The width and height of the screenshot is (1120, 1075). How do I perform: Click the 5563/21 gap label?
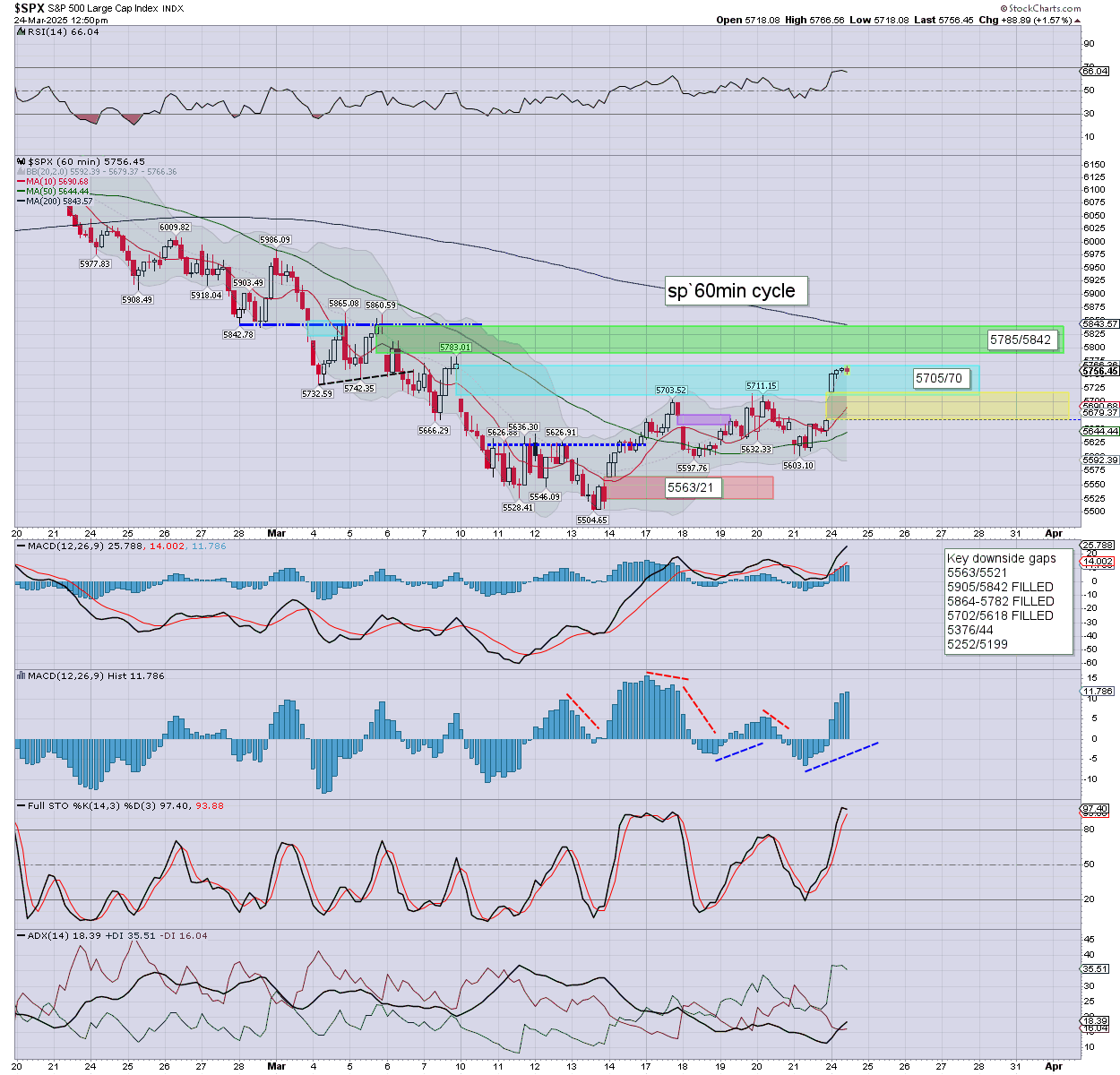(690, 487)
